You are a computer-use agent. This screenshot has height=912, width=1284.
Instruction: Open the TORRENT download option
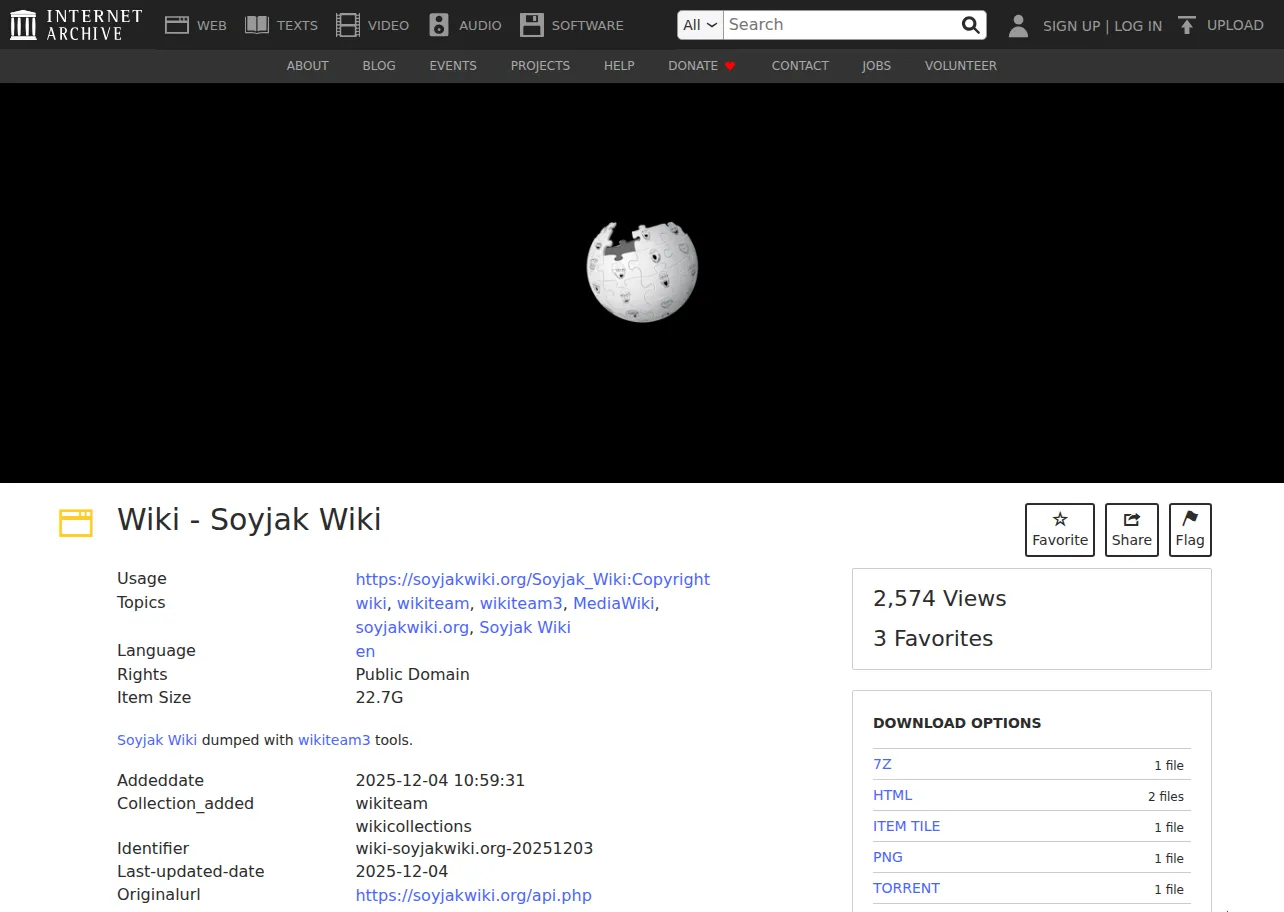click(906, 888)
